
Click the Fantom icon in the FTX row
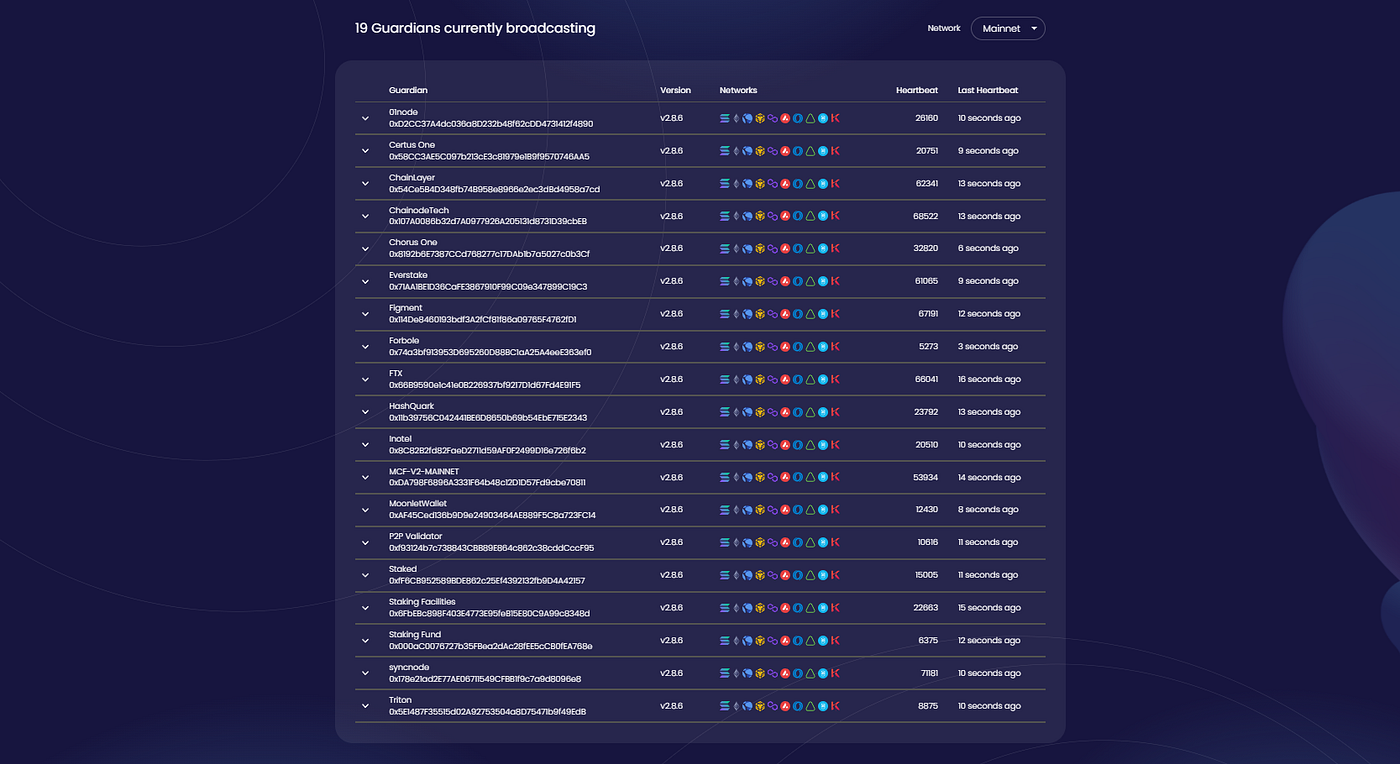(x=823, y=380)
